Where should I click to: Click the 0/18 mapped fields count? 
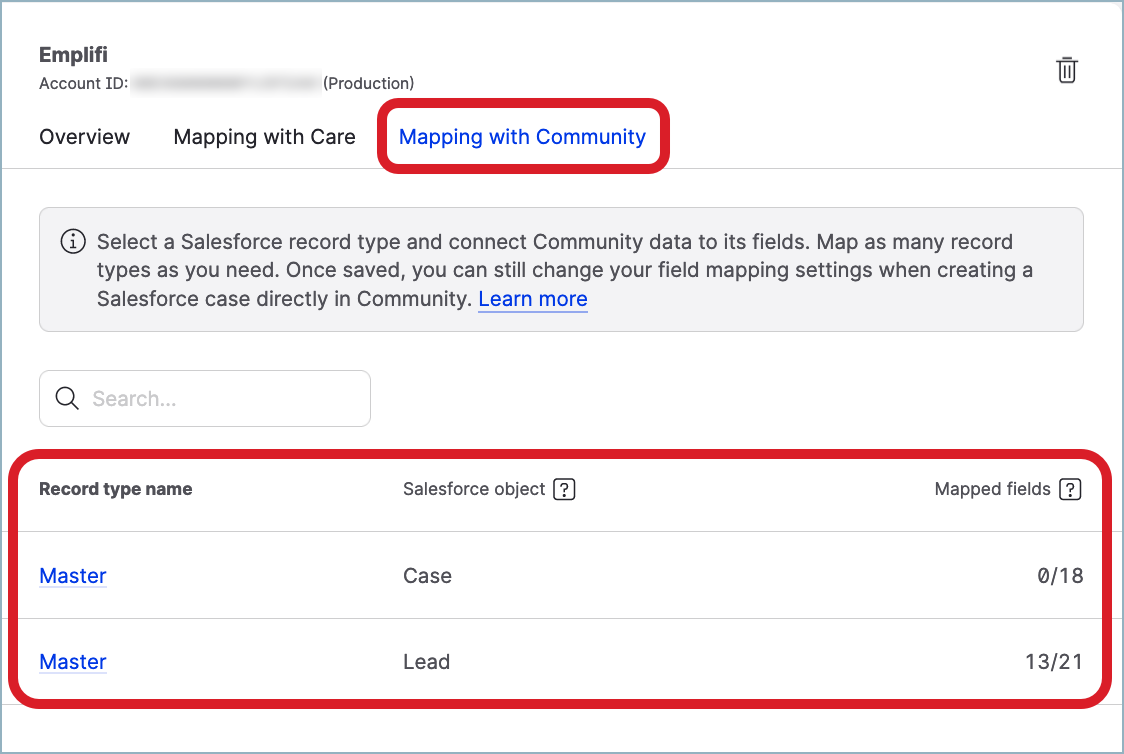pyautogui.click(x=1059, y=576)
